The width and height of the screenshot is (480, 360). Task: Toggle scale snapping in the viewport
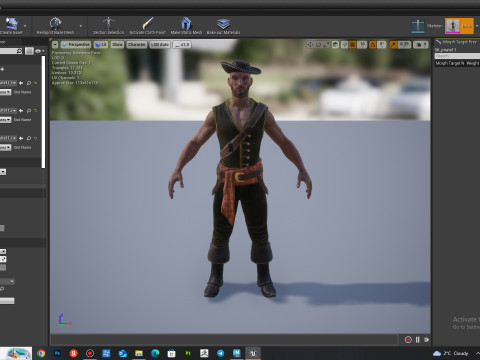(x=393, y=45)
